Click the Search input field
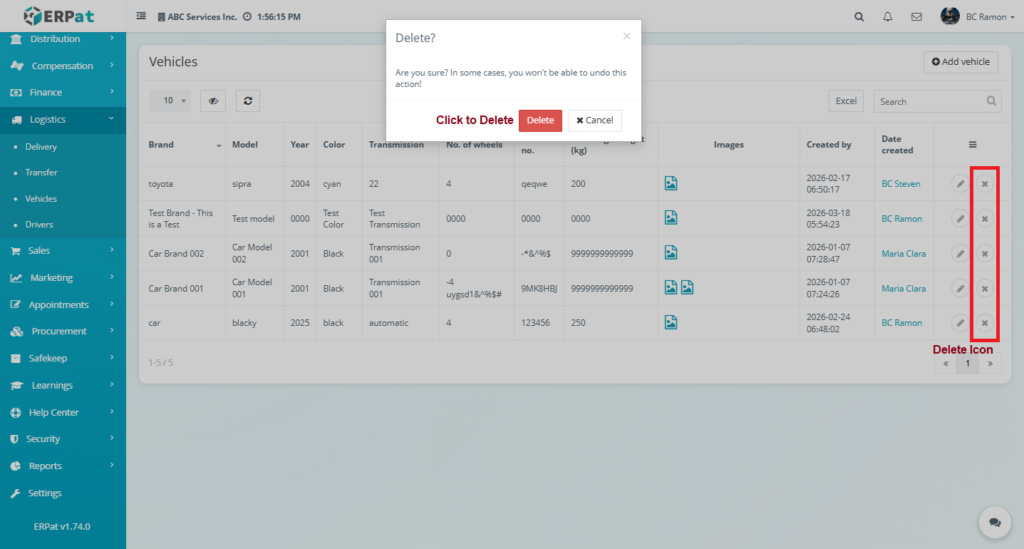 tap(928, 101)
